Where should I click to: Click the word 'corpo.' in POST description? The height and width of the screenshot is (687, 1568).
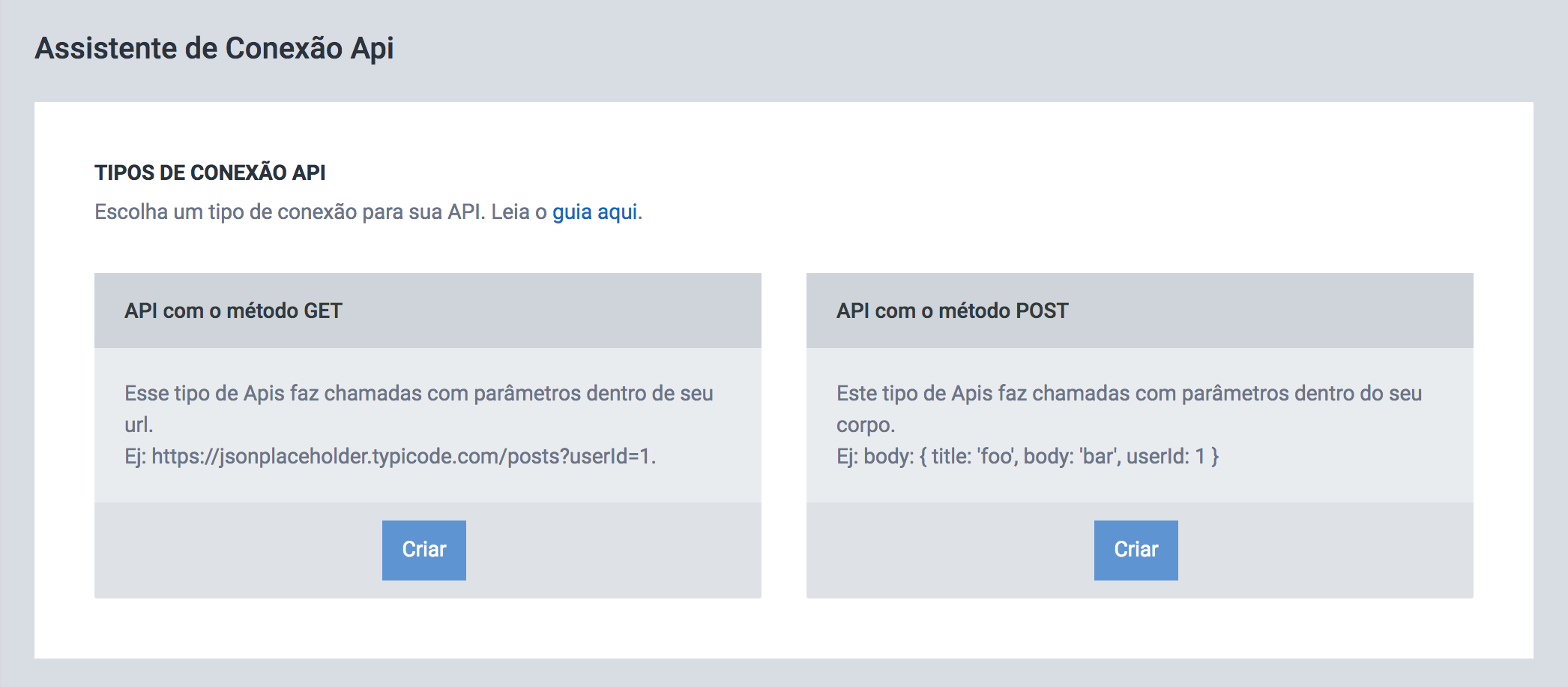[x=866, y=424]
